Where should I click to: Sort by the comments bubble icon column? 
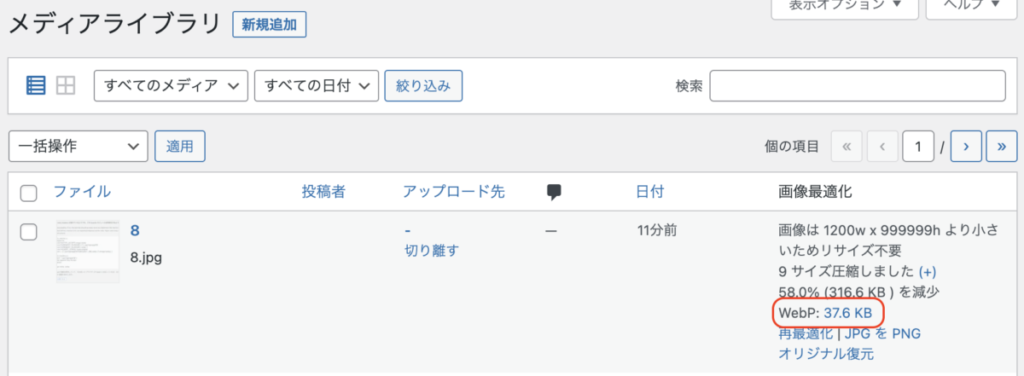click(x=554, y=192)
